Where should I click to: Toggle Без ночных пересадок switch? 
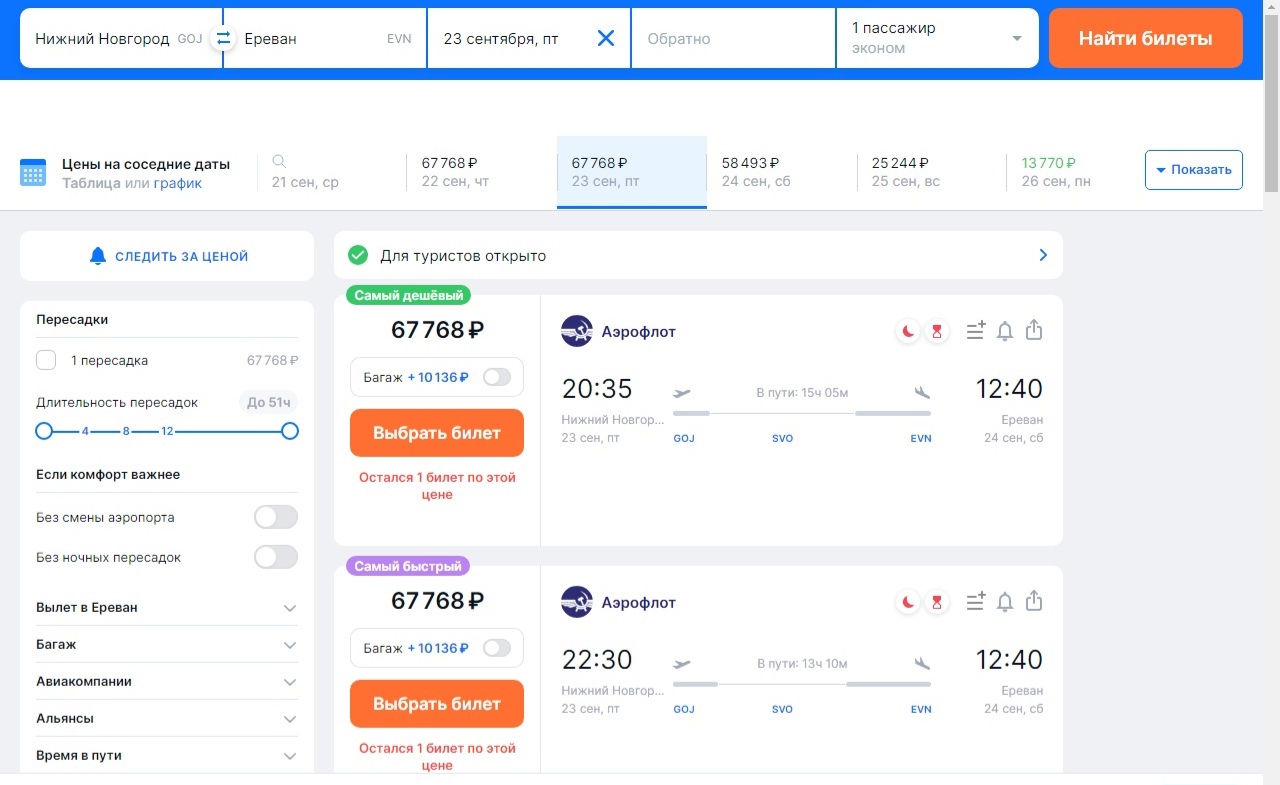tap(276, 557)
